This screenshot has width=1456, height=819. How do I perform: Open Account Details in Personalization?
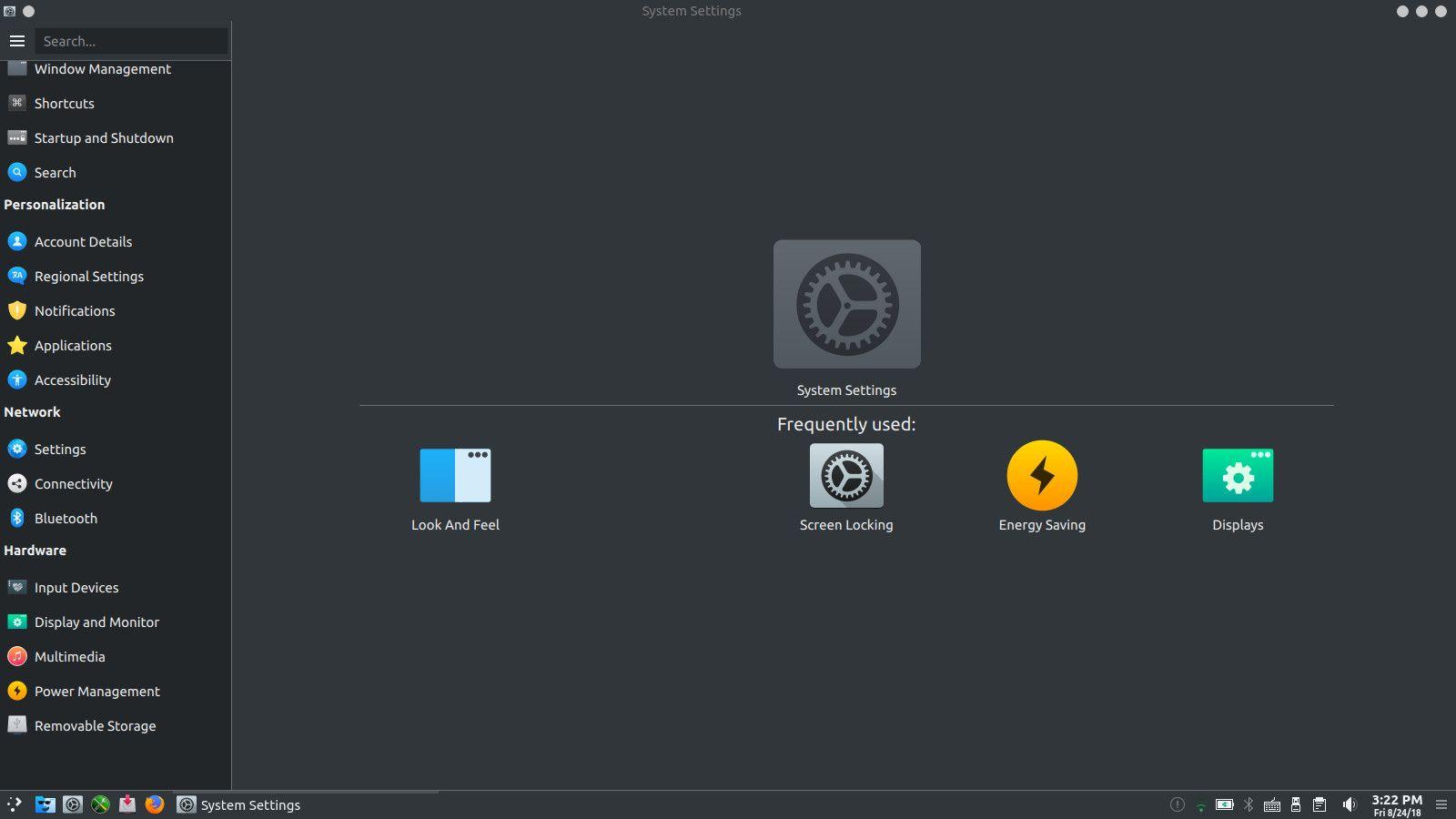(116, 242)
